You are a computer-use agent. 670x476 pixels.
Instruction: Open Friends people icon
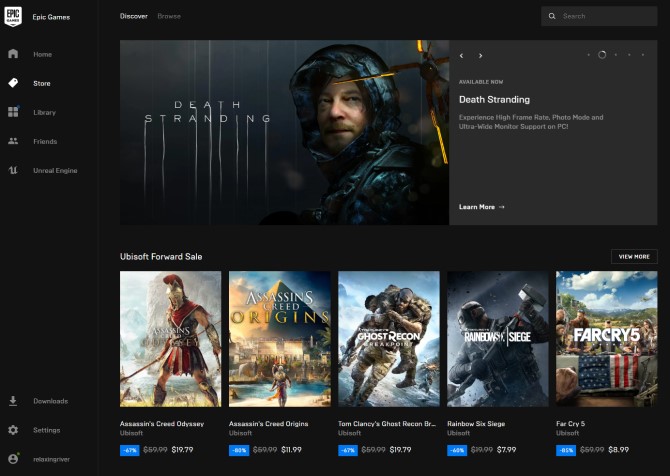coord(13,141)
